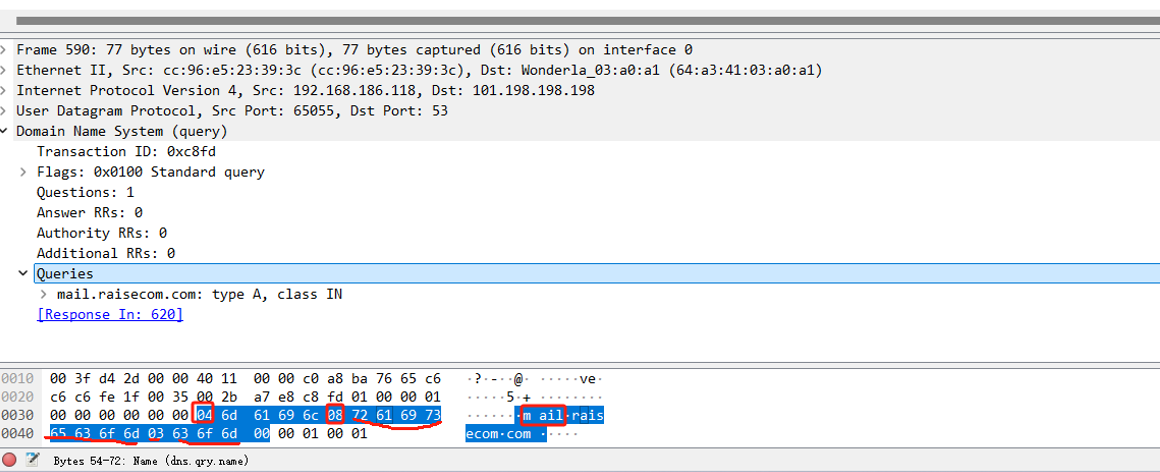
Task: Select the Authority RRs: 0 field
Action: coord(101,233)
